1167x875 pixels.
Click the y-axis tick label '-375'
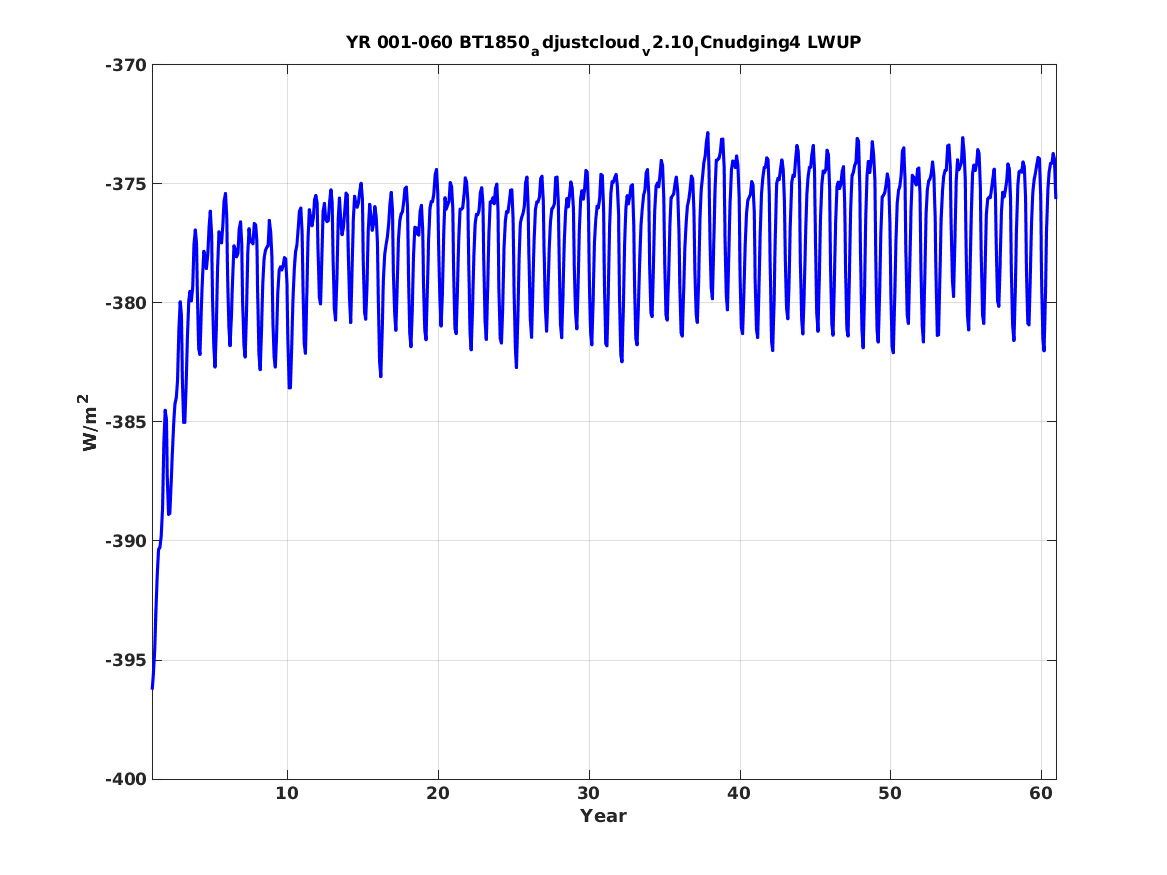click(126, 185)
